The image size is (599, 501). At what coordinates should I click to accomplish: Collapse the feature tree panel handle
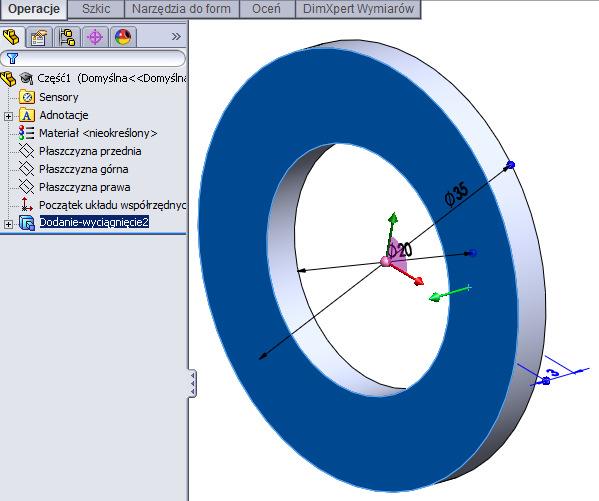point(193,383)
